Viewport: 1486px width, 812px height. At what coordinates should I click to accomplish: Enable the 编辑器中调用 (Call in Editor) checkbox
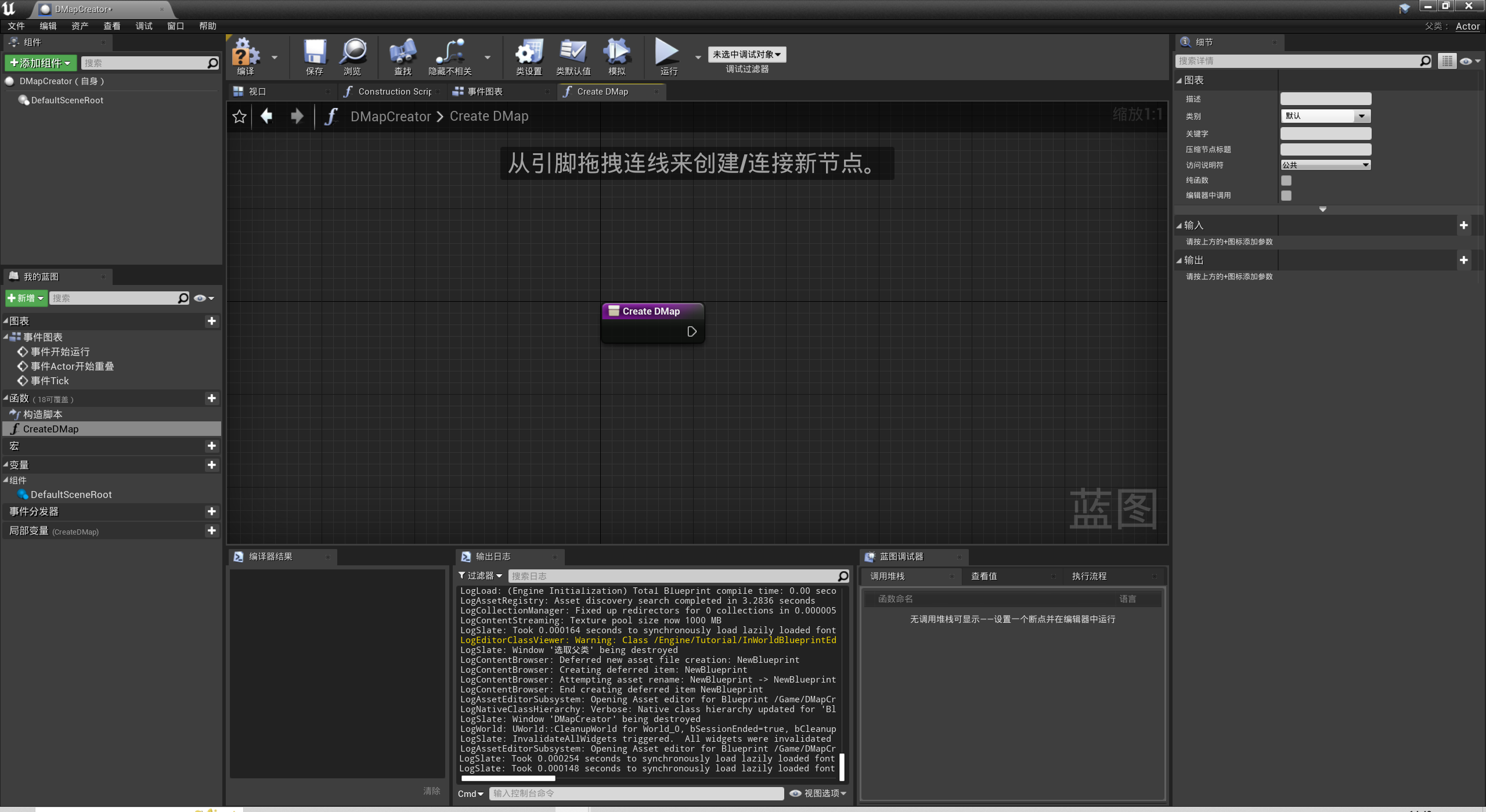pos(1287,196)
